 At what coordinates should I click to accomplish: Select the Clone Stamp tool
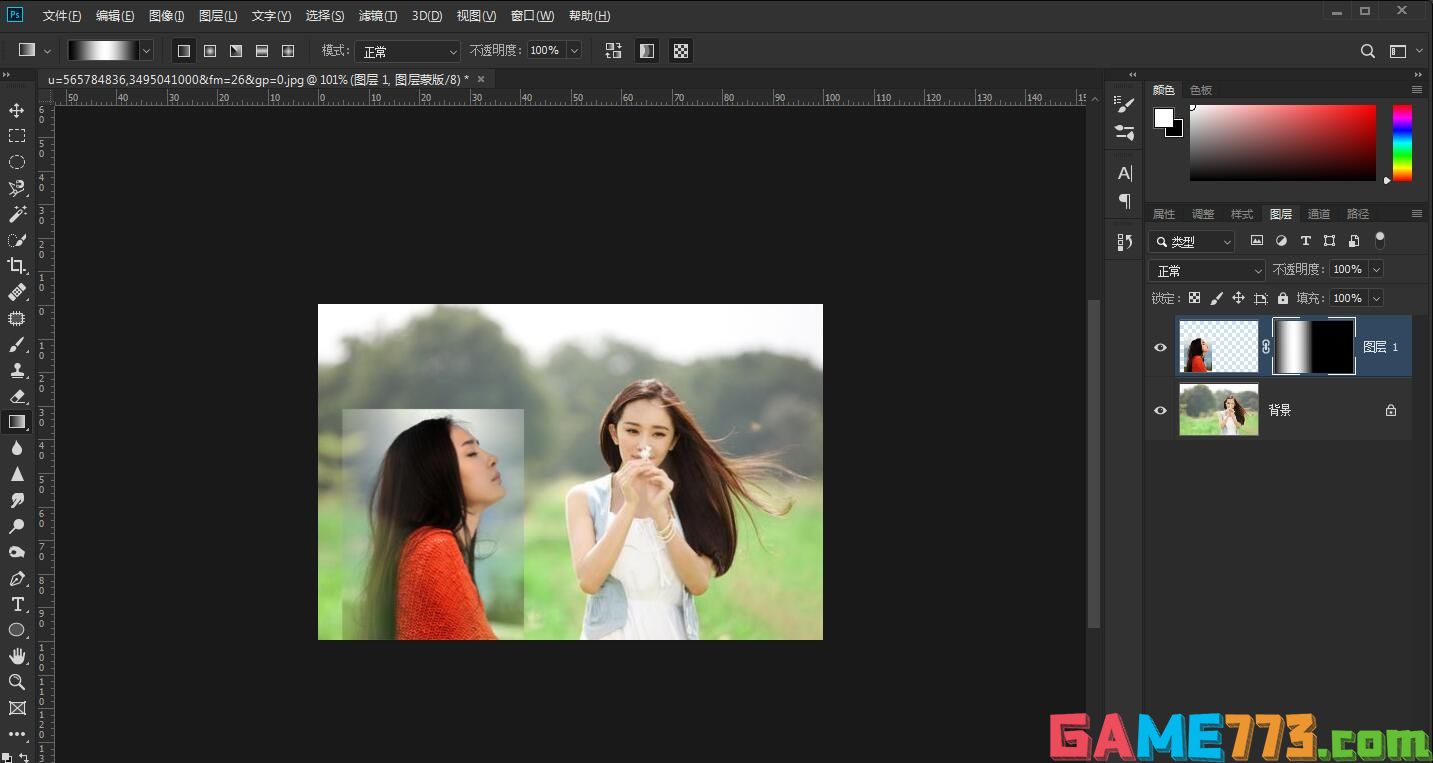[x=17, y=370]
